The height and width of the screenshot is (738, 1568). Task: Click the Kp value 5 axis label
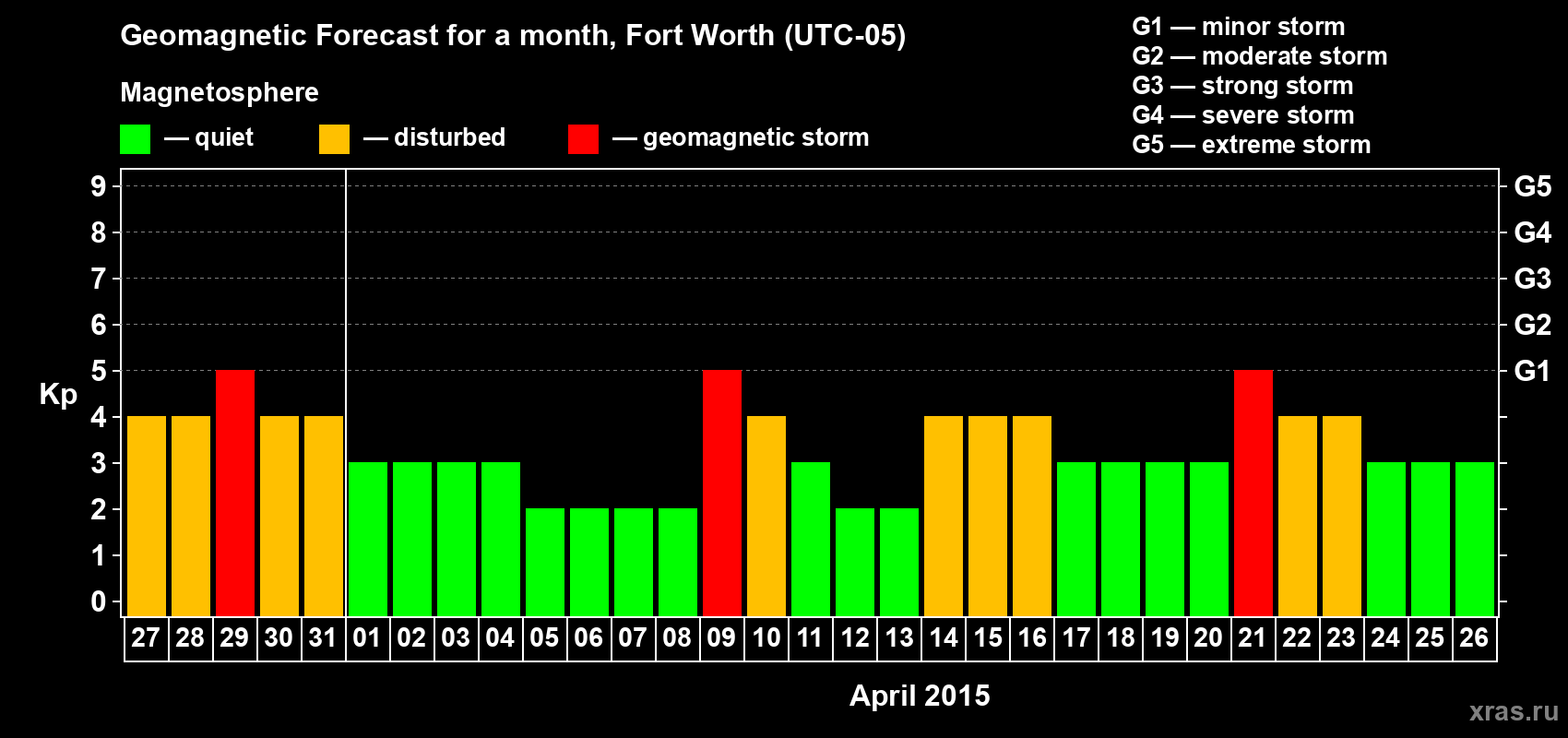(x=99, y=371)
